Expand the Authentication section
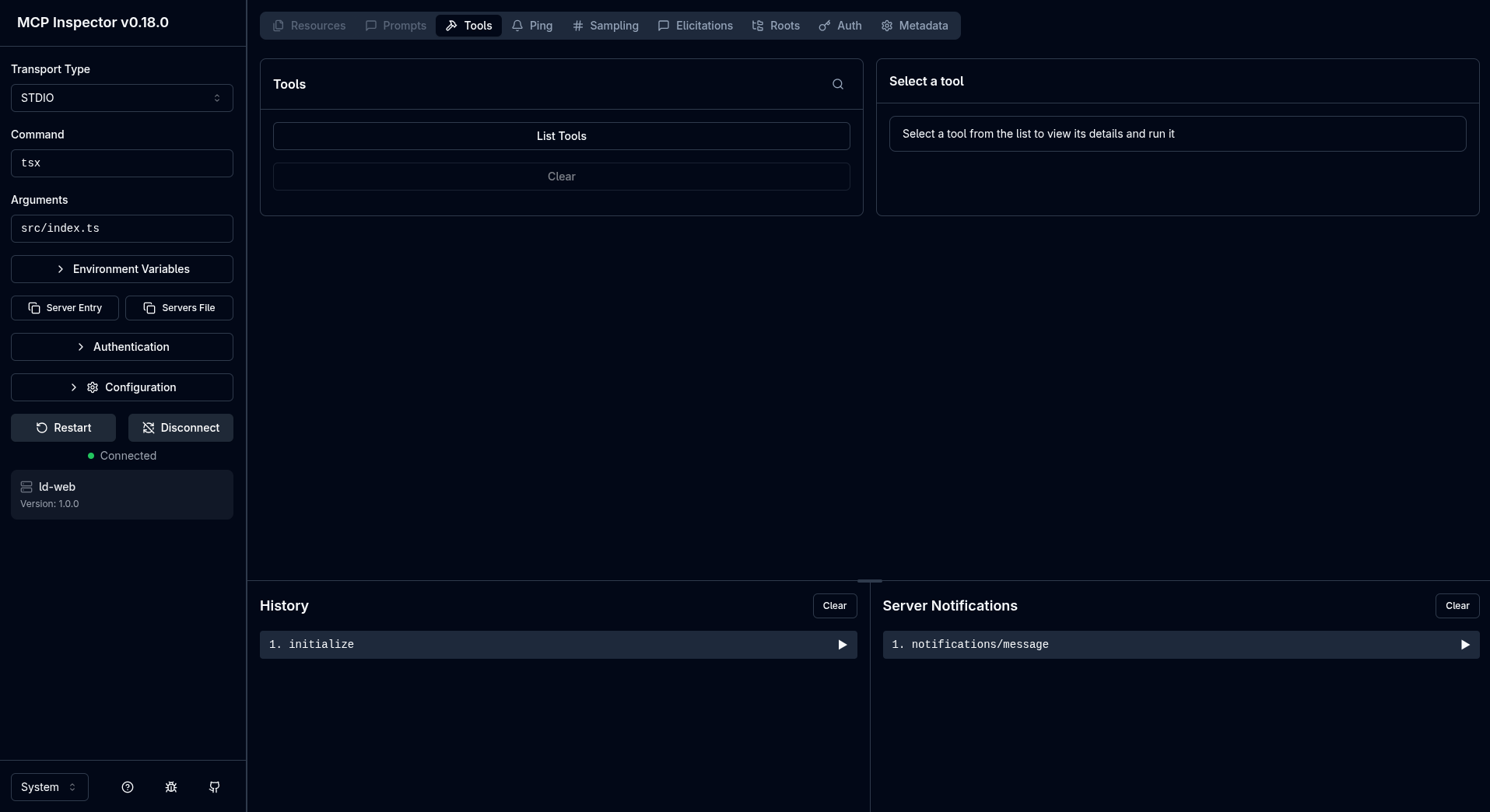 tap(122, 347)
